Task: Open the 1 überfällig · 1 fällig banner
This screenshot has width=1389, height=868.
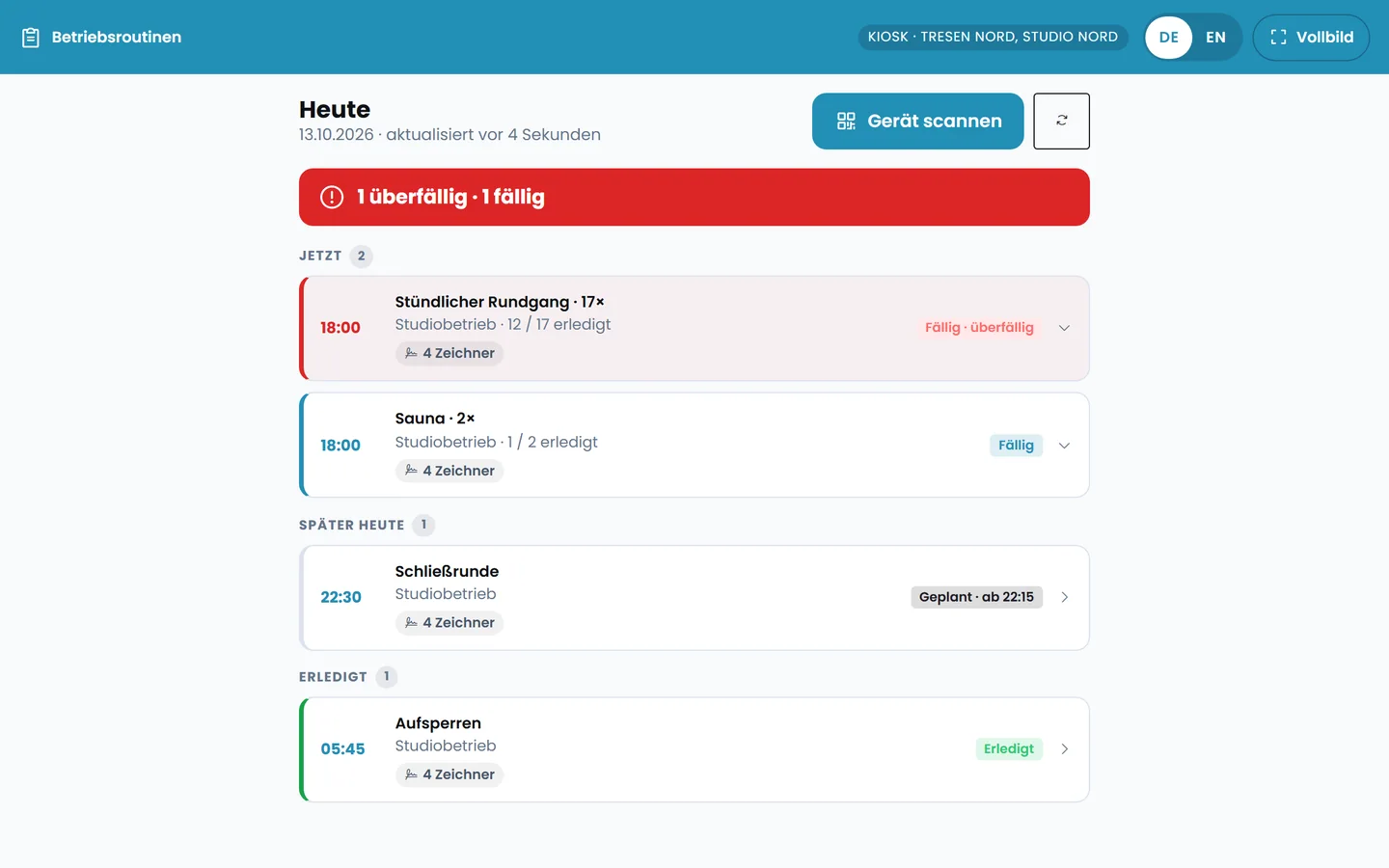Action: coord(694,197)
